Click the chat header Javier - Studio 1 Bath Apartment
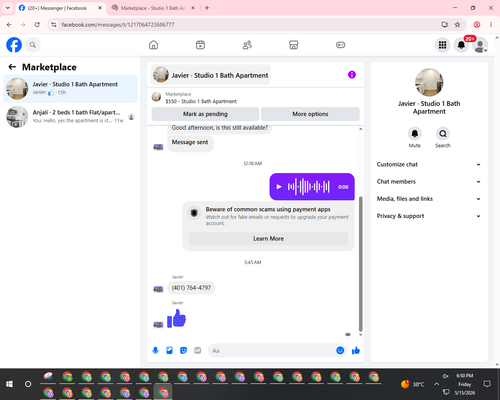The width and height of the screenshot is (500, 400). [x=210, y=75]
